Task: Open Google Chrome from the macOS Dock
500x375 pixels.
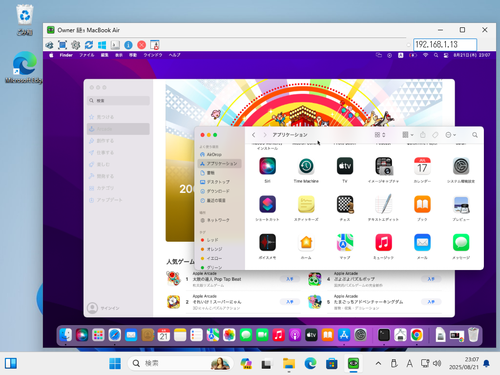Action: [417, 335]
